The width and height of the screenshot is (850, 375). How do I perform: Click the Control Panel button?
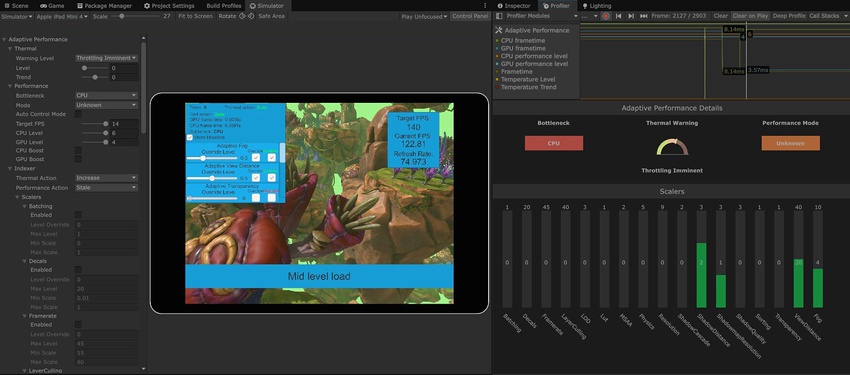point(470,16)
